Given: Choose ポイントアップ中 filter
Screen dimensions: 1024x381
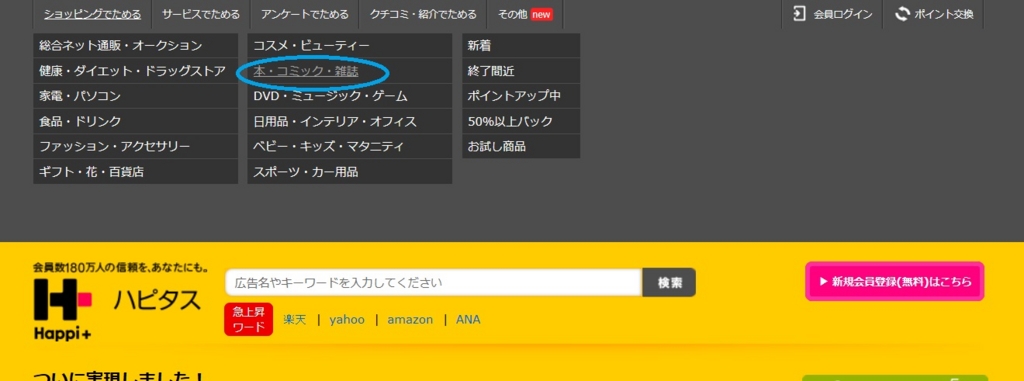Looking at the screenshot, I should coord(521,96).
